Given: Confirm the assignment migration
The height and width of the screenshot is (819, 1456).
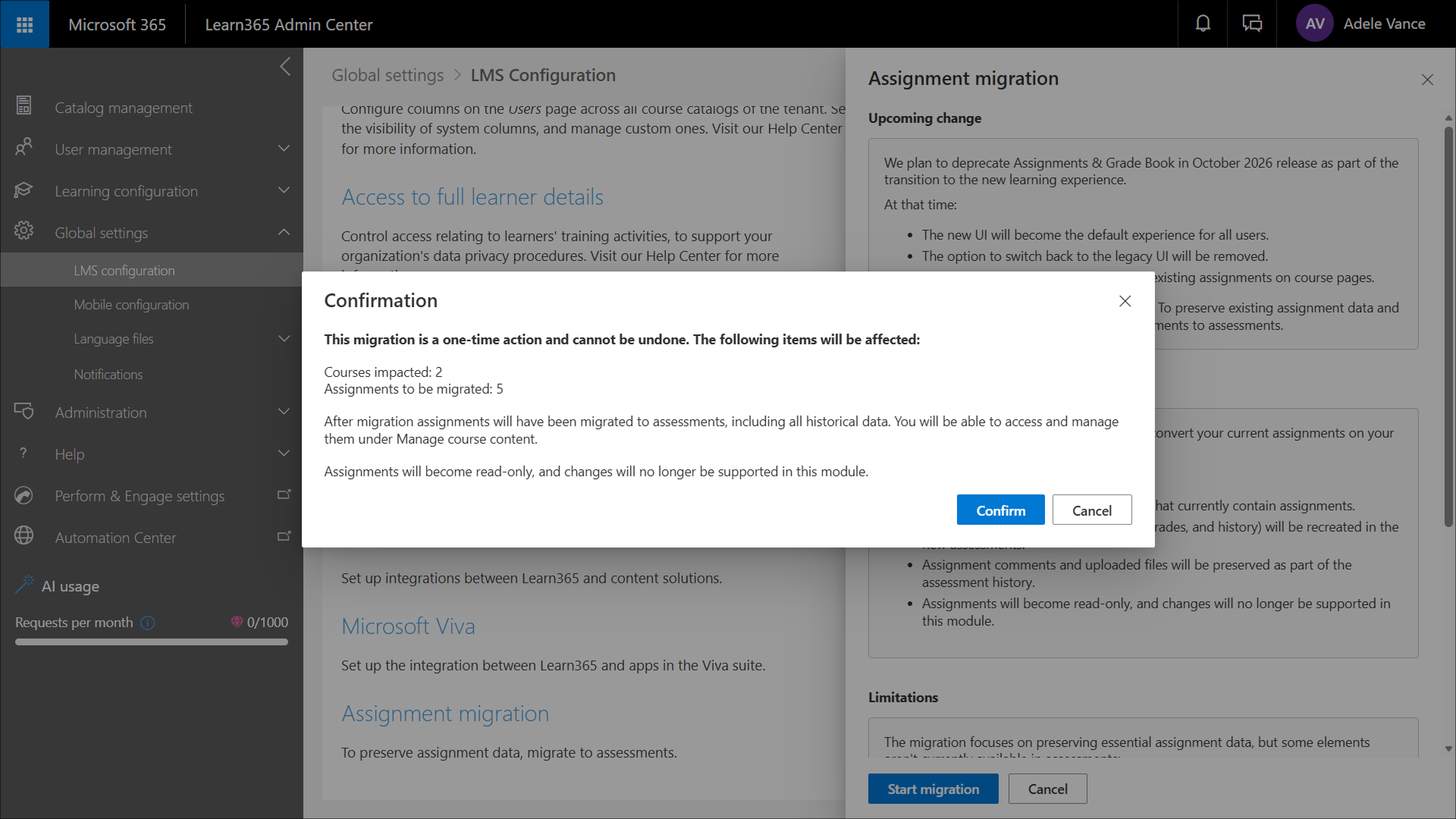Looking at the screenshot, I should pos(1000,510).
